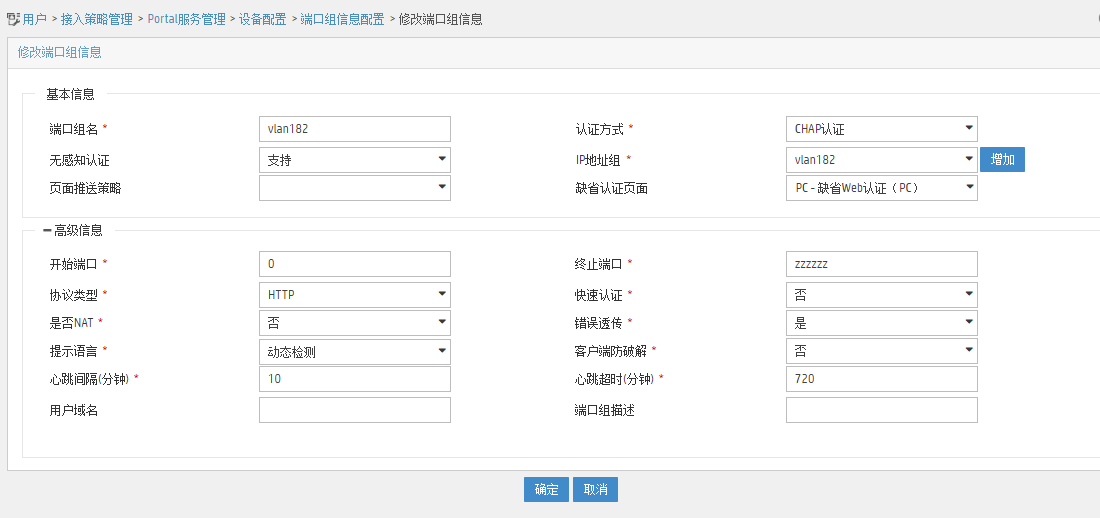
Task: Click the user icon in the breadcrumb
Action: (x=13, y=19)
